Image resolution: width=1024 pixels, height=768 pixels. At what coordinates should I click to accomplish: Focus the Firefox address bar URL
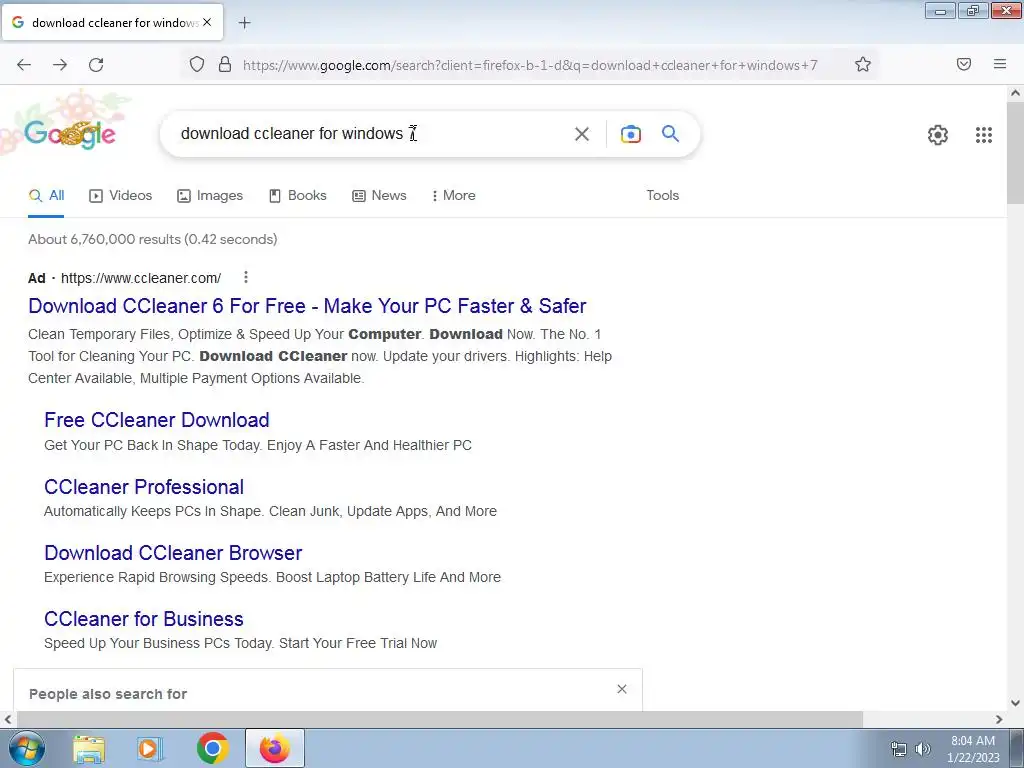[530, 65]
